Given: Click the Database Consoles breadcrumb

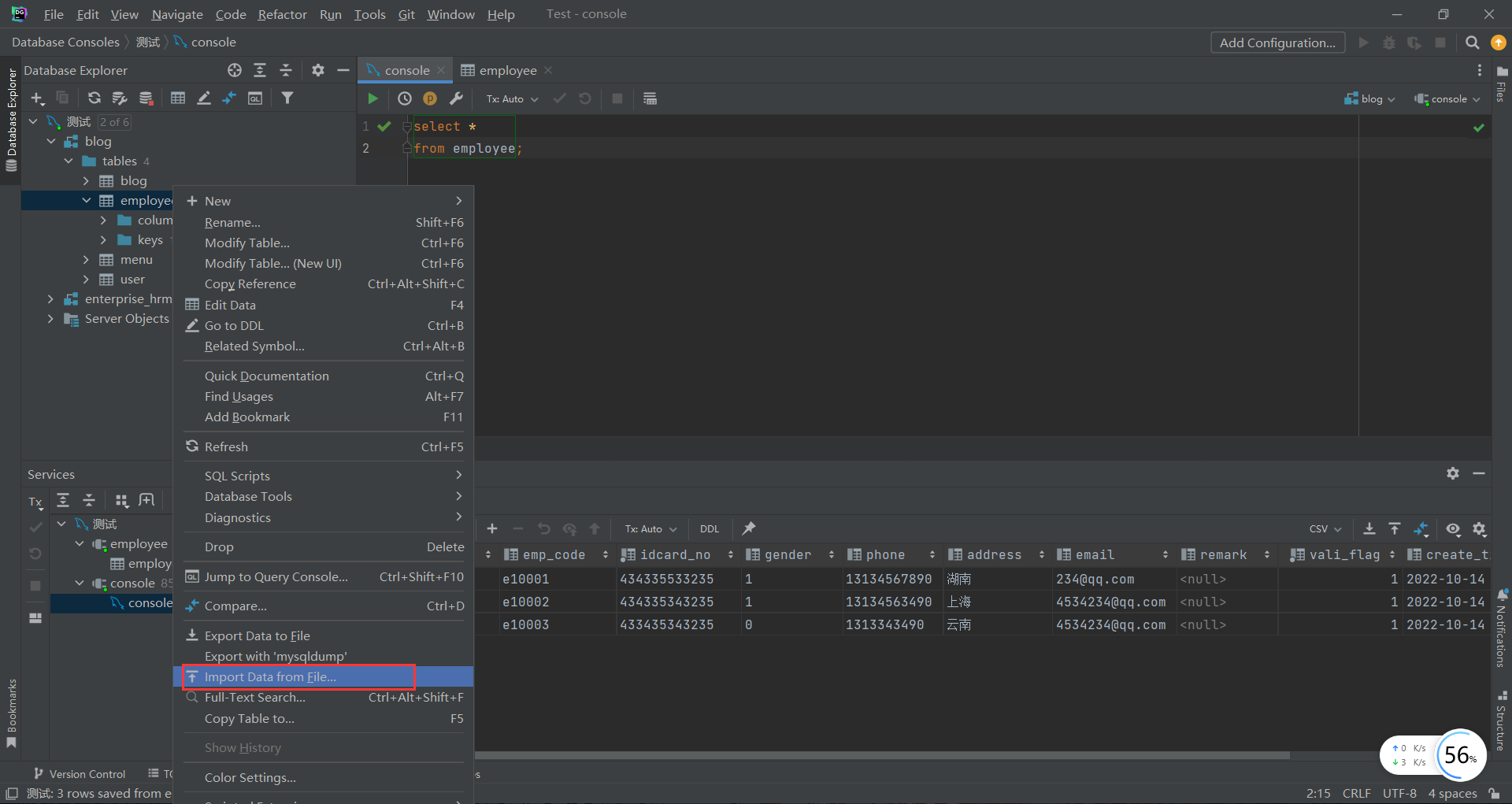Looking at the screenshot, I should (x=65, y=42).
